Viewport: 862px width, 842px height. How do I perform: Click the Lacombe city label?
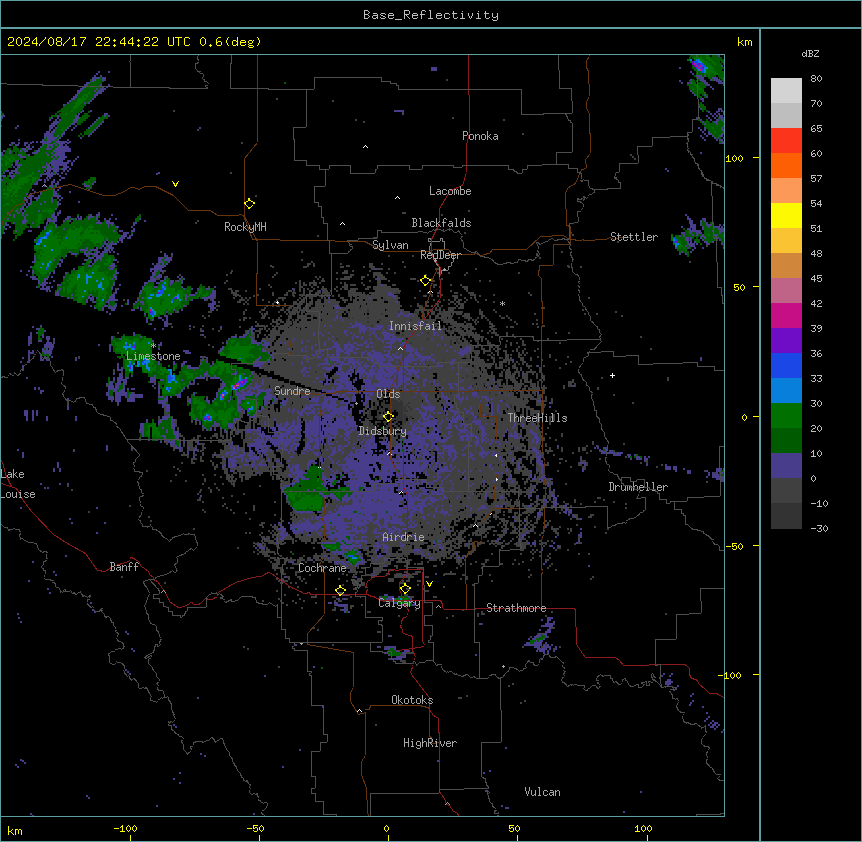(x=450, y=191)
